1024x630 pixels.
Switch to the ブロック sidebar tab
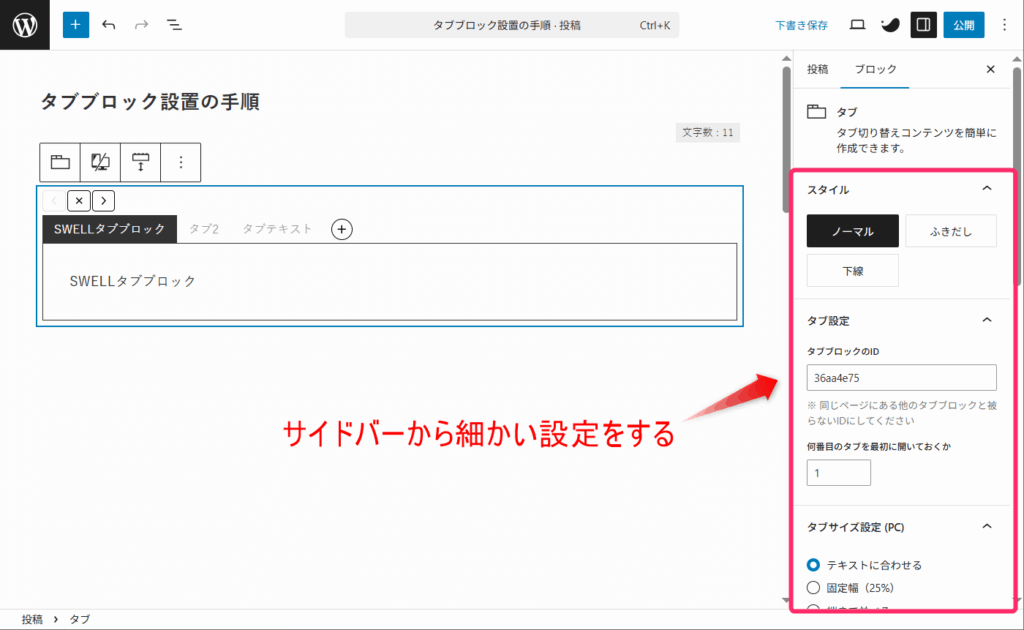coord(875,69)
